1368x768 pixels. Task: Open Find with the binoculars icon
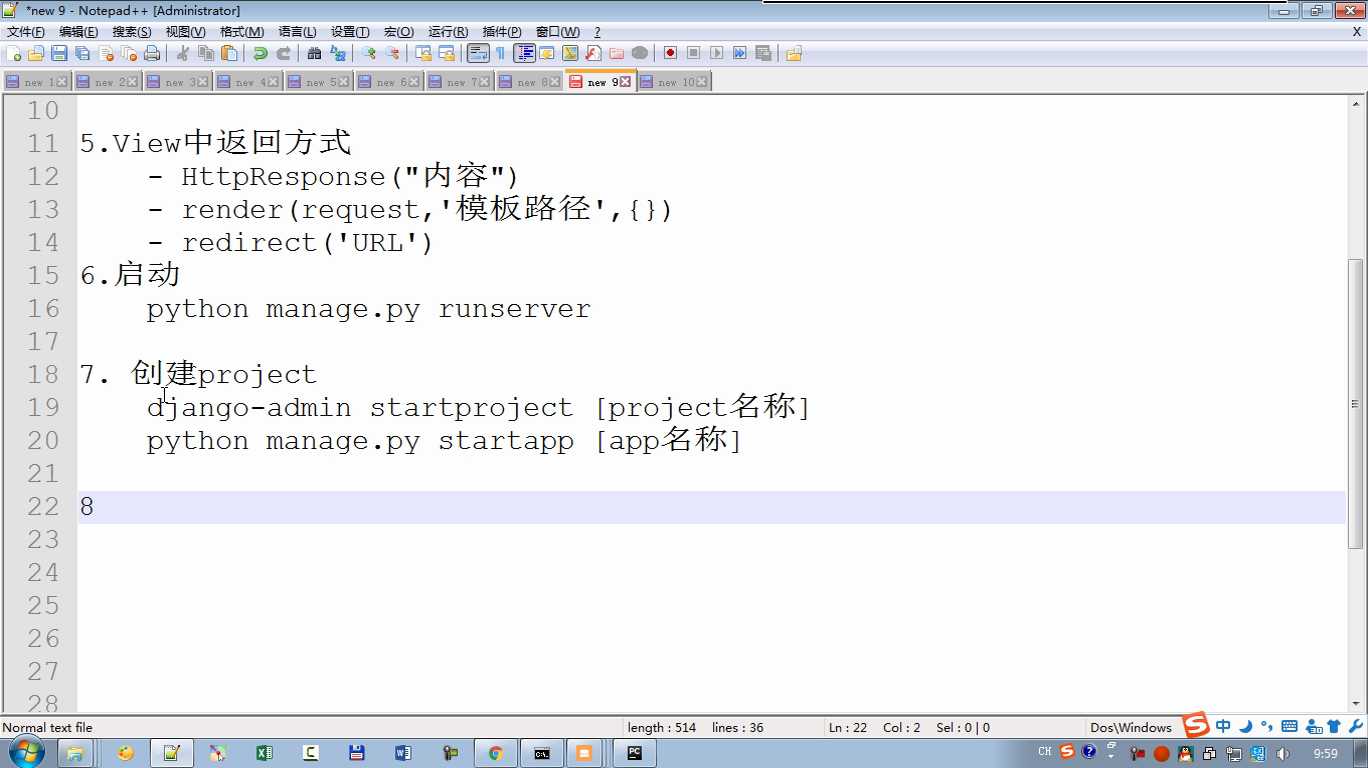coord(314,53)
